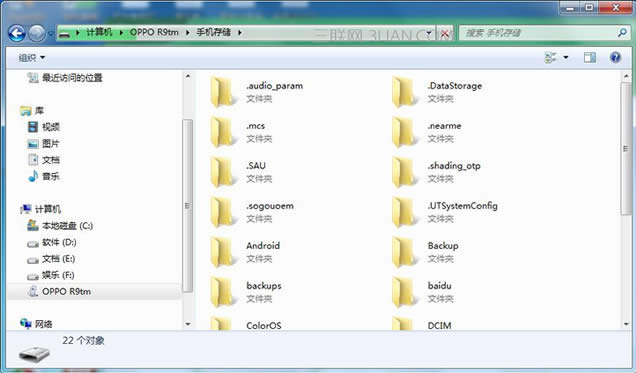Viewport: 636px width, 373px height.
Task: Click the 手机存储 breadcrumb segment
Action: (x=214, y=32)
